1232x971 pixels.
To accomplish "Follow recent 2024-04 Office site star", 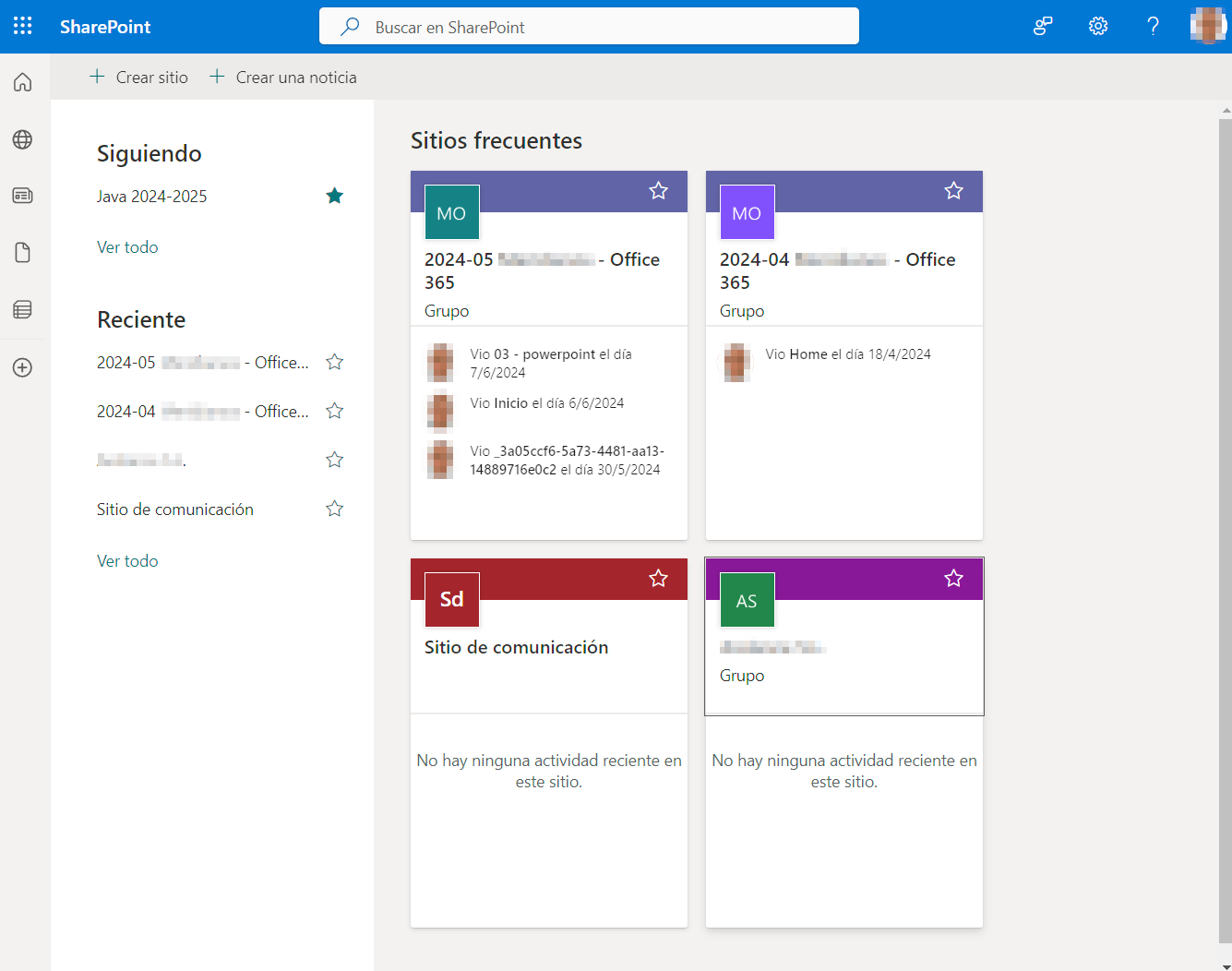I will [x=335, y=411].
